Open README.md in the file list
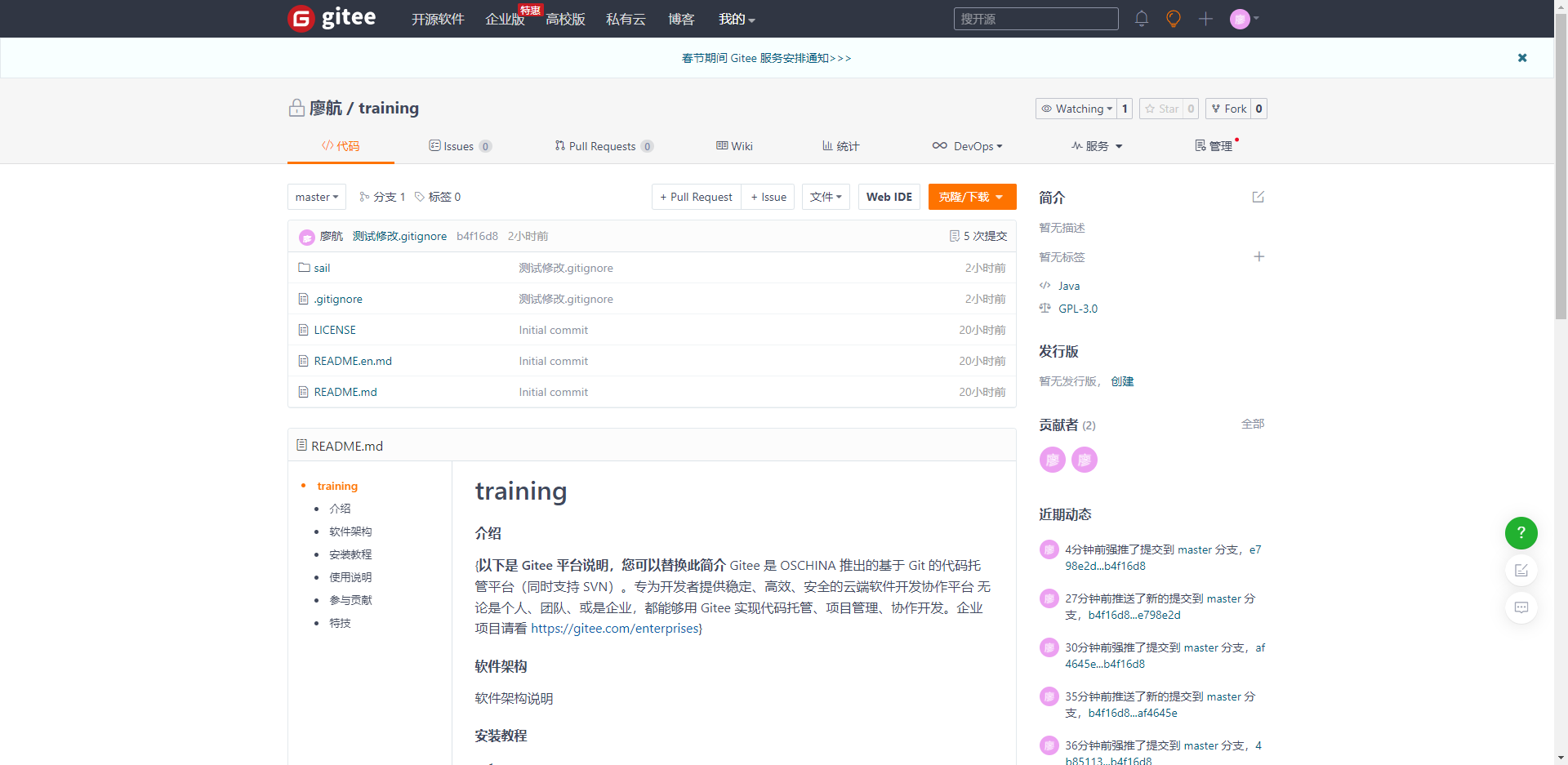This screenshot has width=1568, height=765. click(x=345, y=392)
